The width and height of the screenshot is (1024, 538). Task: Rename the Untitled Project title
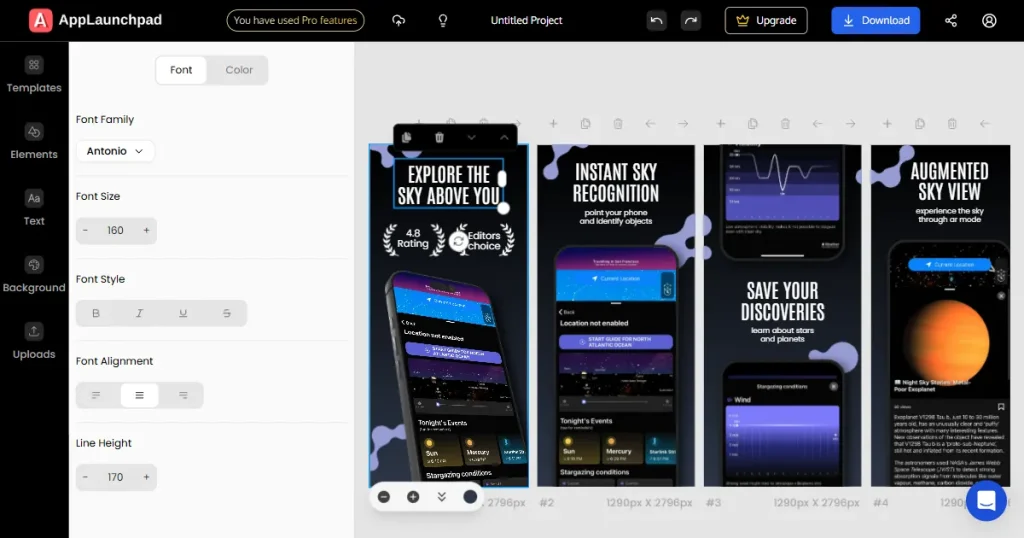526,20
